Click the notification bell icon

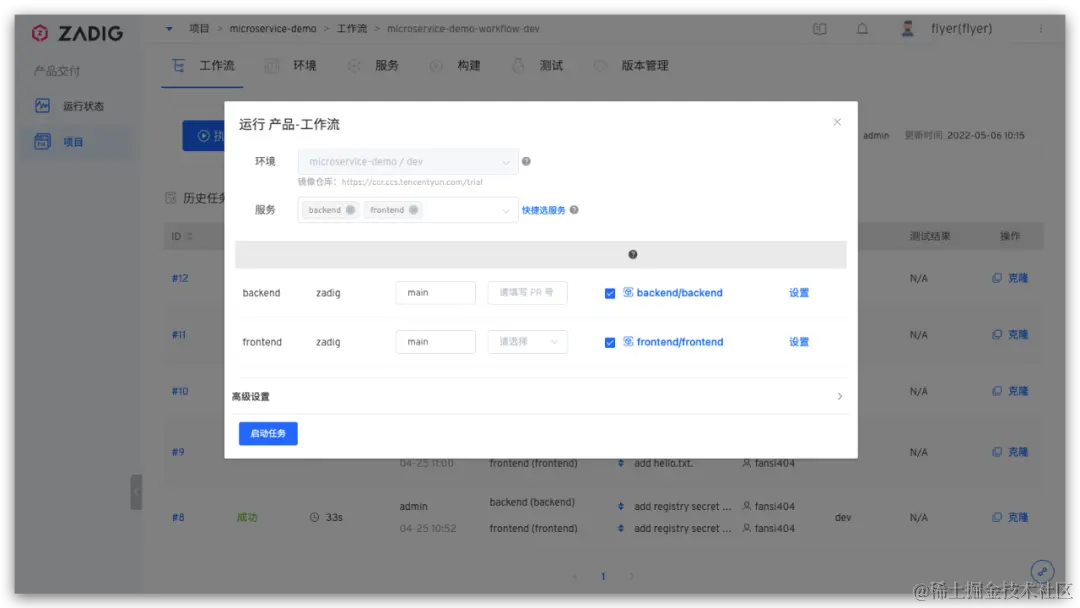(x=862, y=29)
